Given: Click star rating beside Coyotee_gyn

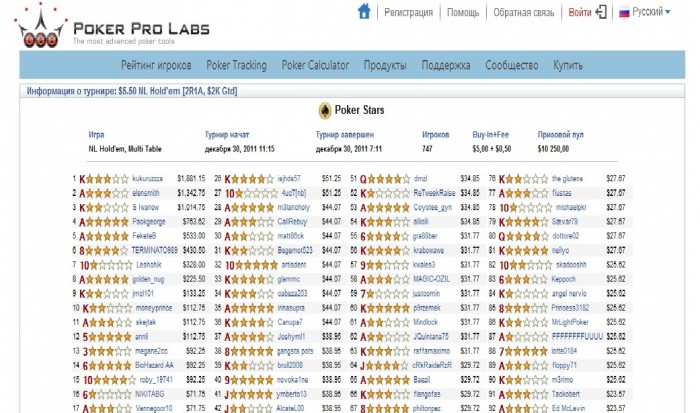Looking at the screenshot, I should tap(388, 208).
